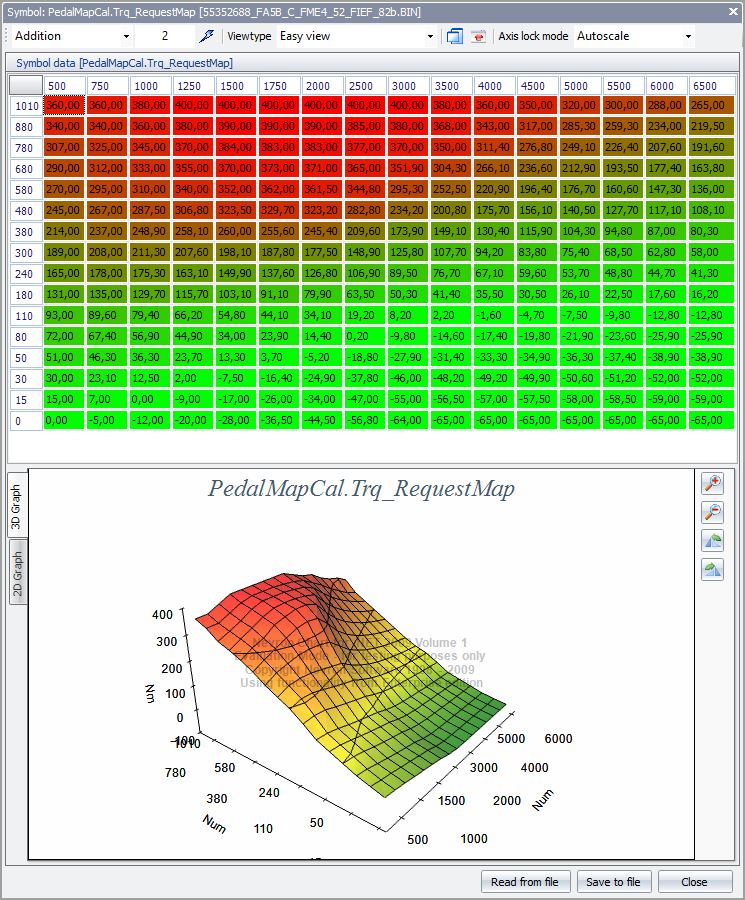This screenshot has height=900, width=745.
Task: Select cell 0,20 in row 80
Action: click(x=365, y=336)
